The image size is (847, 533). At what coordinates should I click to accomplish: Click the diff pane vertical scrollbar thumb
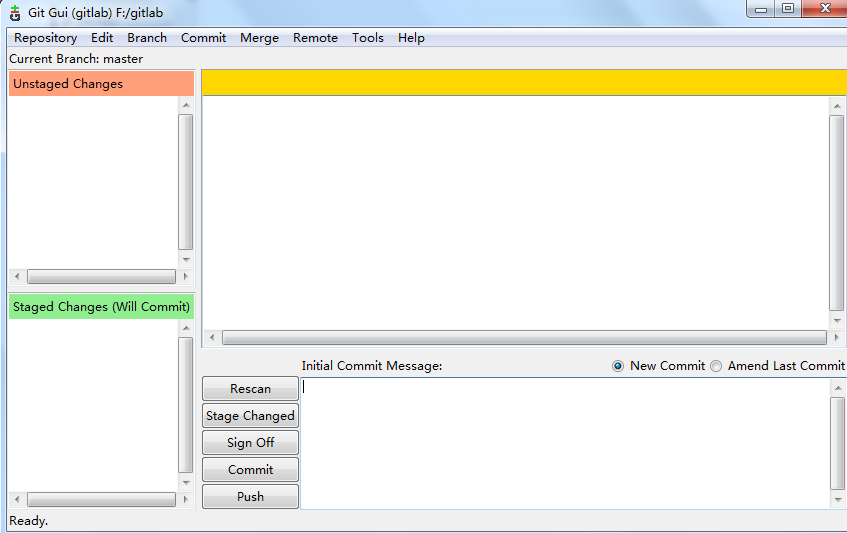(x=837, y=213)
